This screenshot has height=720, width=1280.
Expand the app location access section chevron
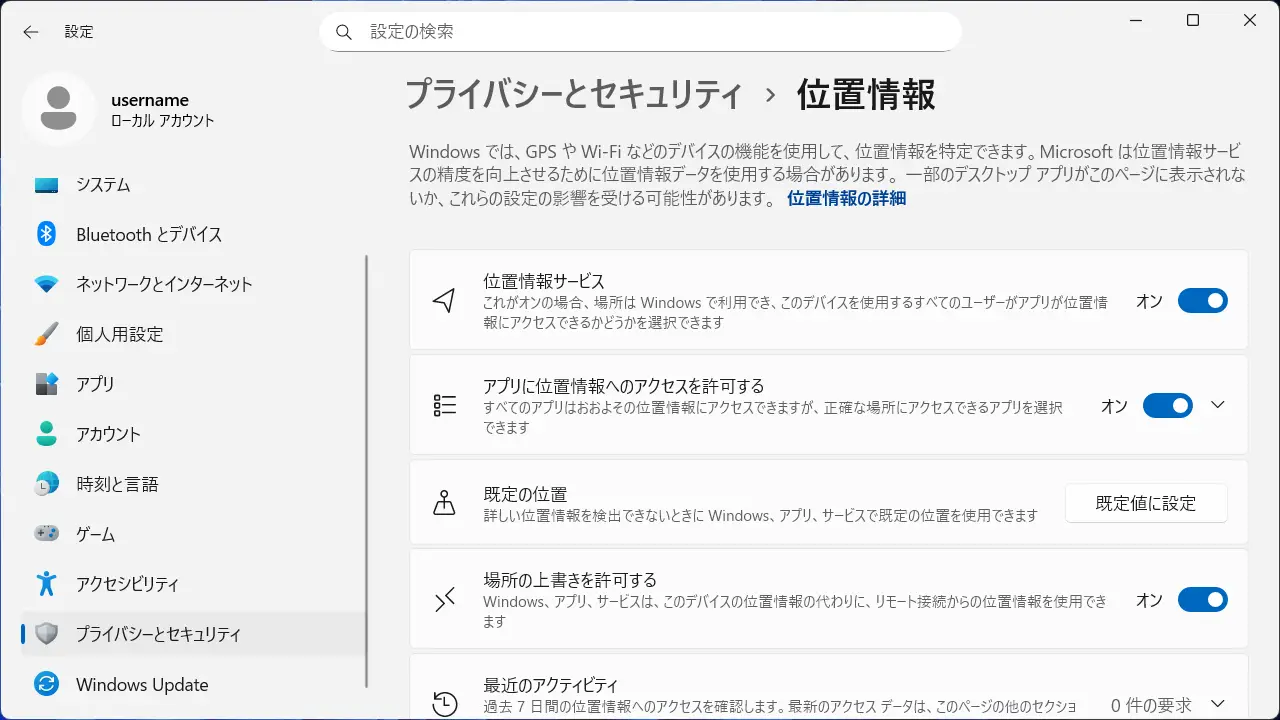1217,405
